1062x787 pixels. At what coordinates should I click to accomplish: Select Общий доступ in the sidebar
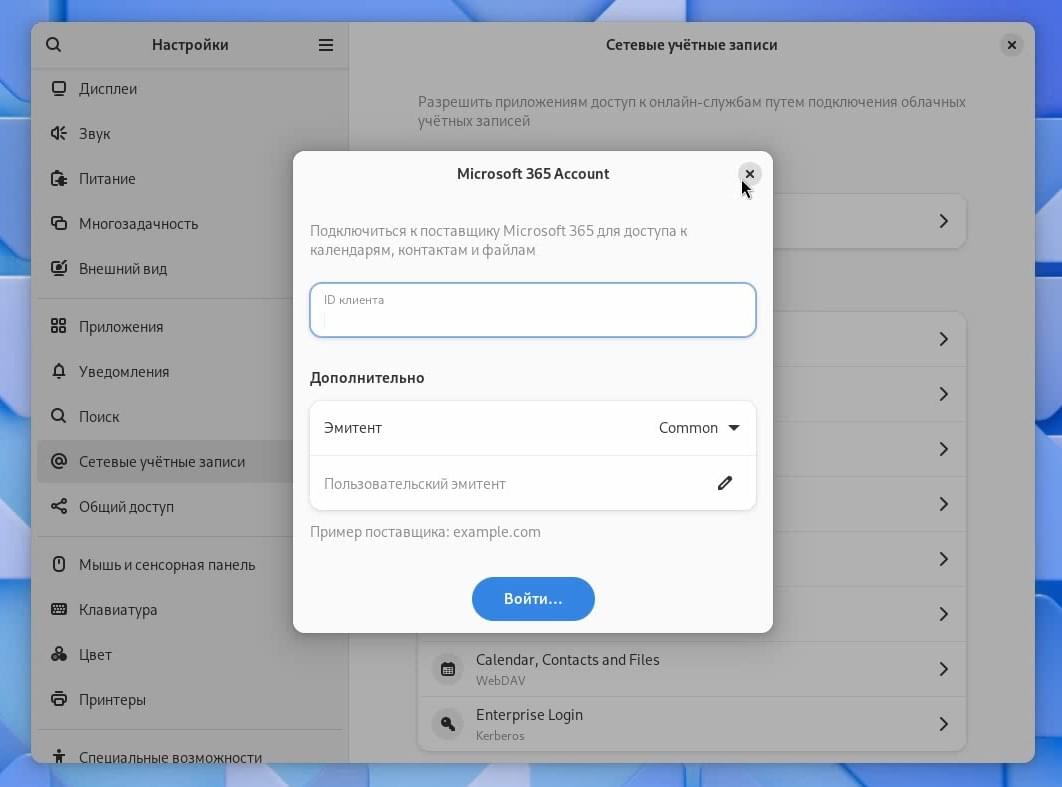click(x=190, y=506)
